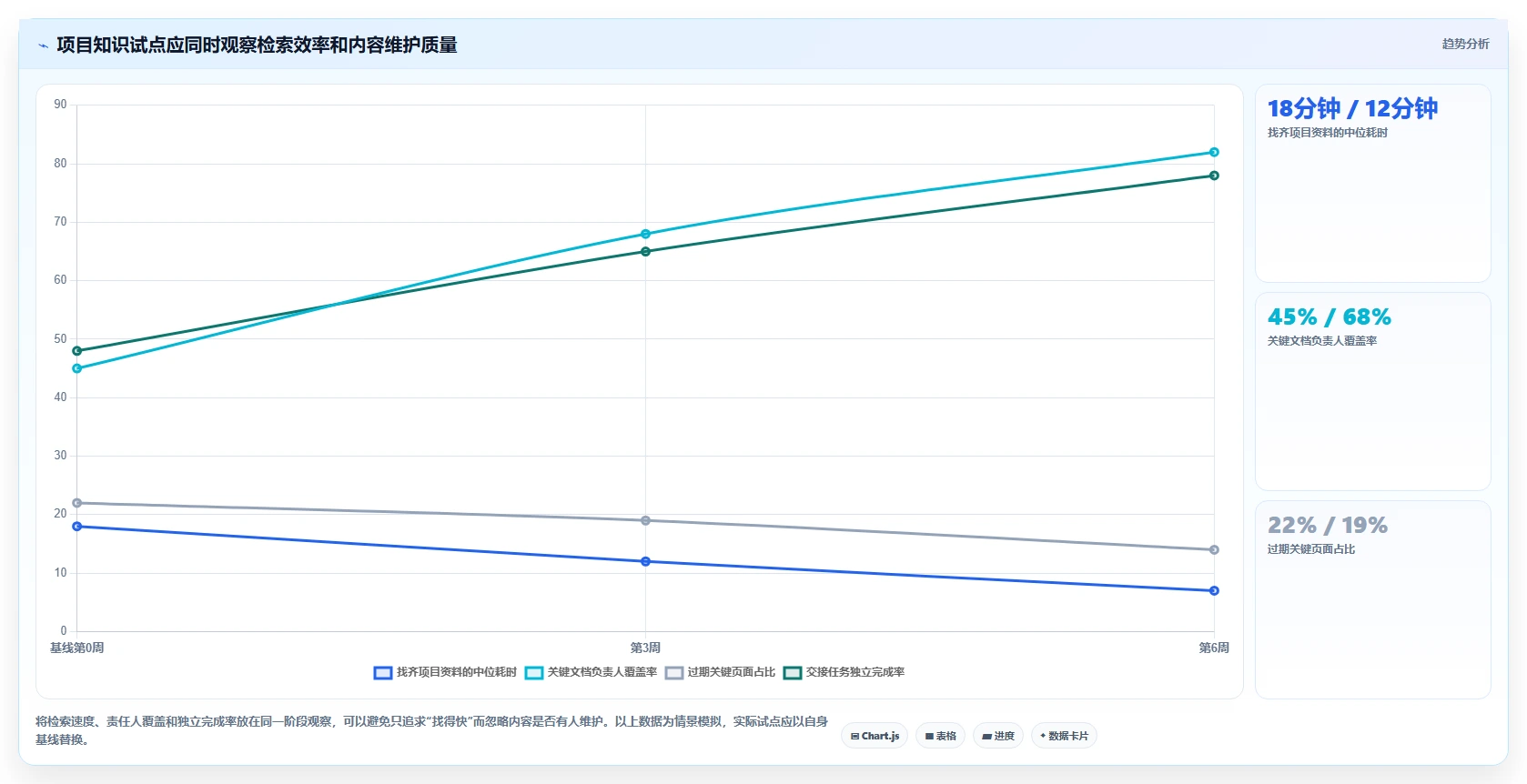Image resolution: width=1527 pixels, height=784 pixels.
Task: Click the 45% / 68% stat value
Action: (x=1330, y=317)
